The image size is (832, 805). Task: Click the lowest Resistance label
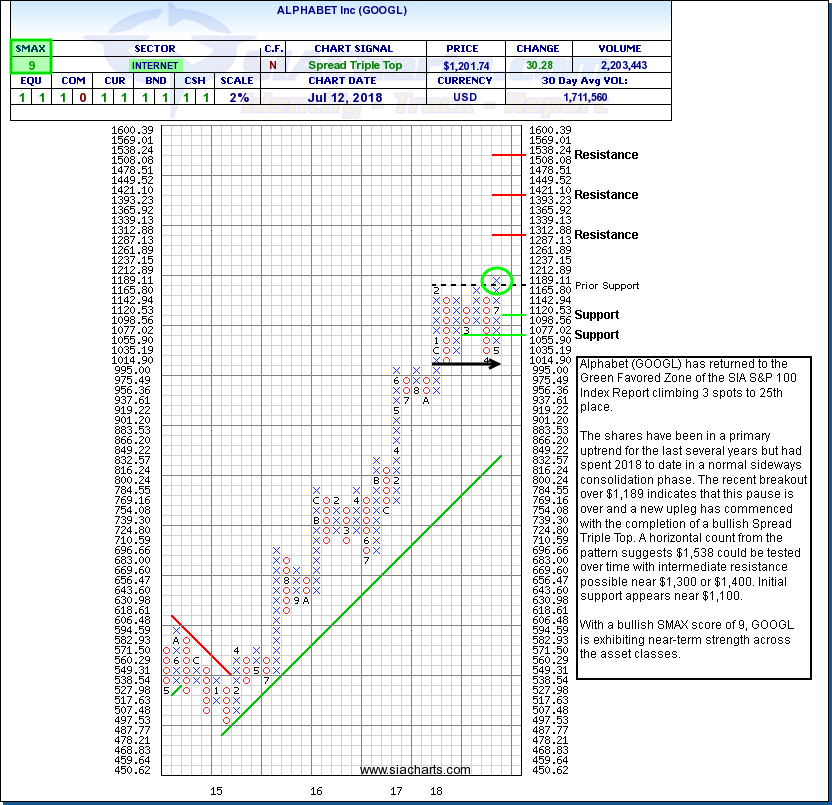tap(606, 235)
